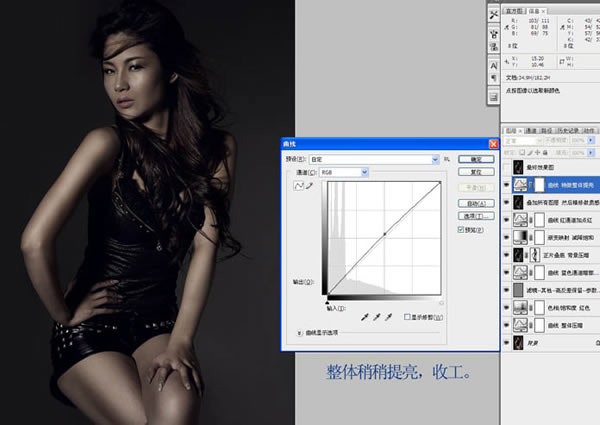Select the curve point editing tool
The image size is (600, 425).
[x=296, y=186]
